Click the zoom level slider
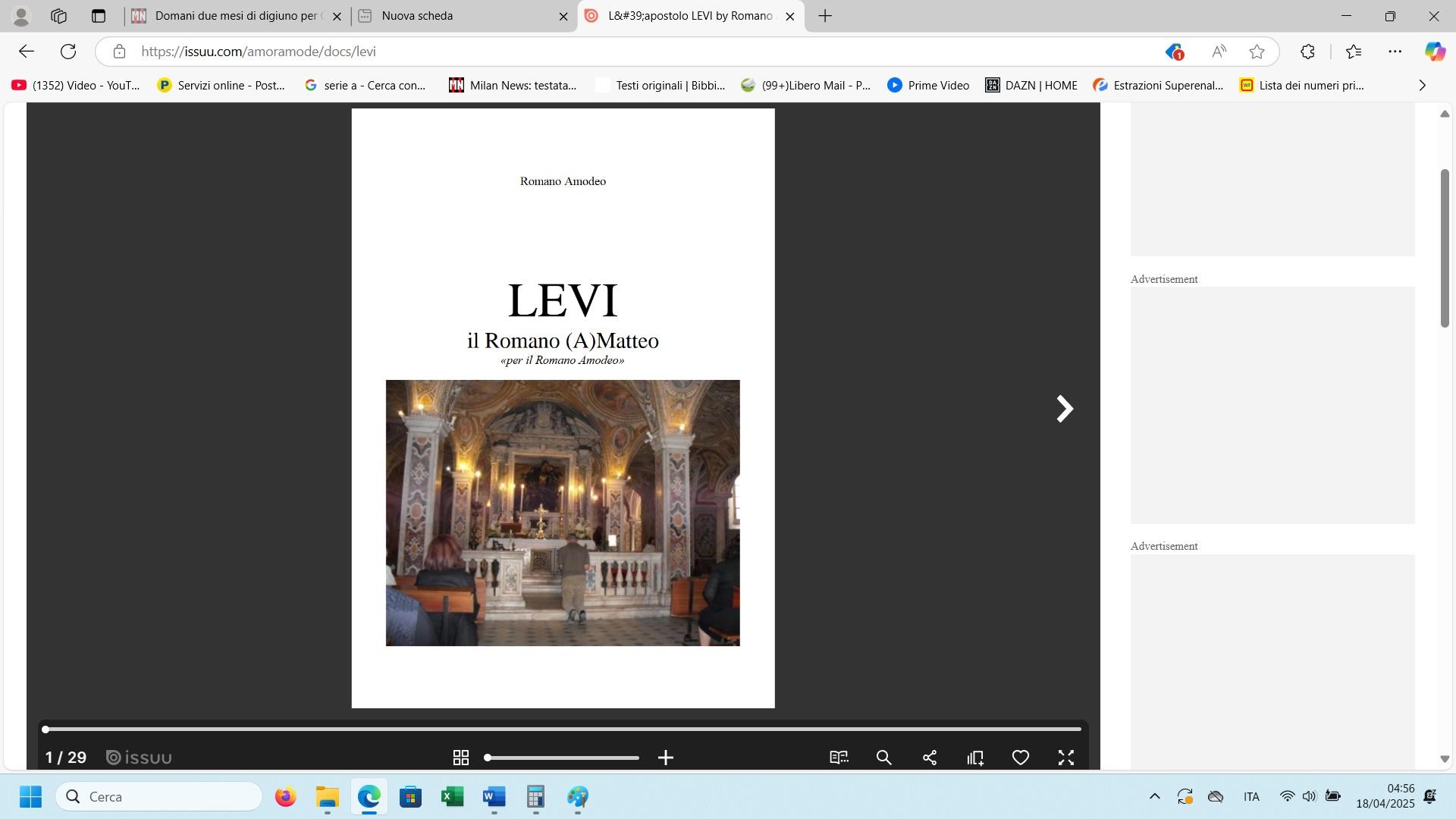 pyautogui.click(x=563, y=758)
